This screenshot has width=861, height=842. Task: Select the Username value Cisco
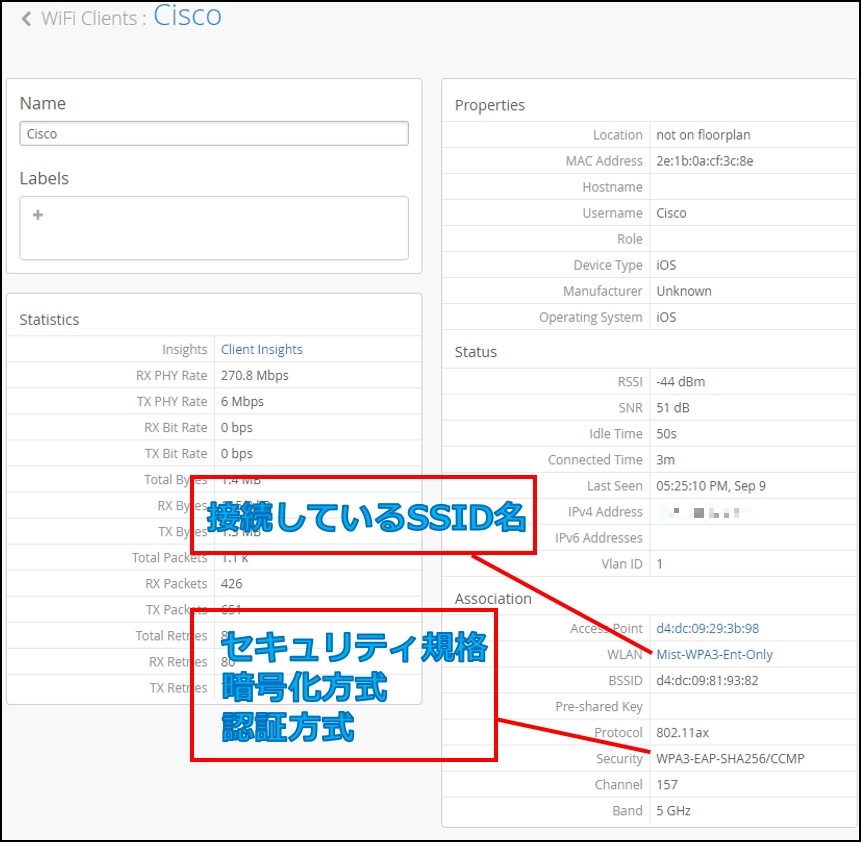[x=671, y=213]
